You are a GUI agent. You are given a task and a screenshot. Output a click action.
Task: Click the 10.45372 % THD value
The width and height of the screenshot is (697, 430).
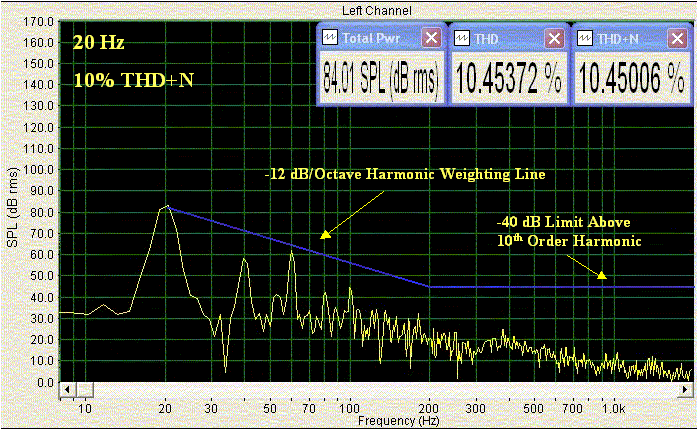click(x=509, y=78)
